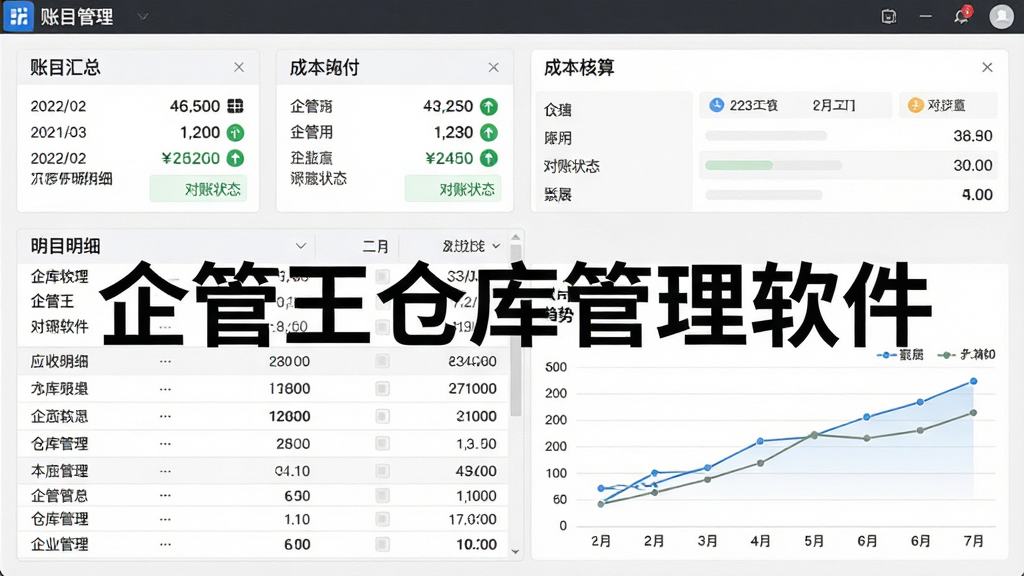Open the user avatar profile
1024x576 pixels.
1001,16
